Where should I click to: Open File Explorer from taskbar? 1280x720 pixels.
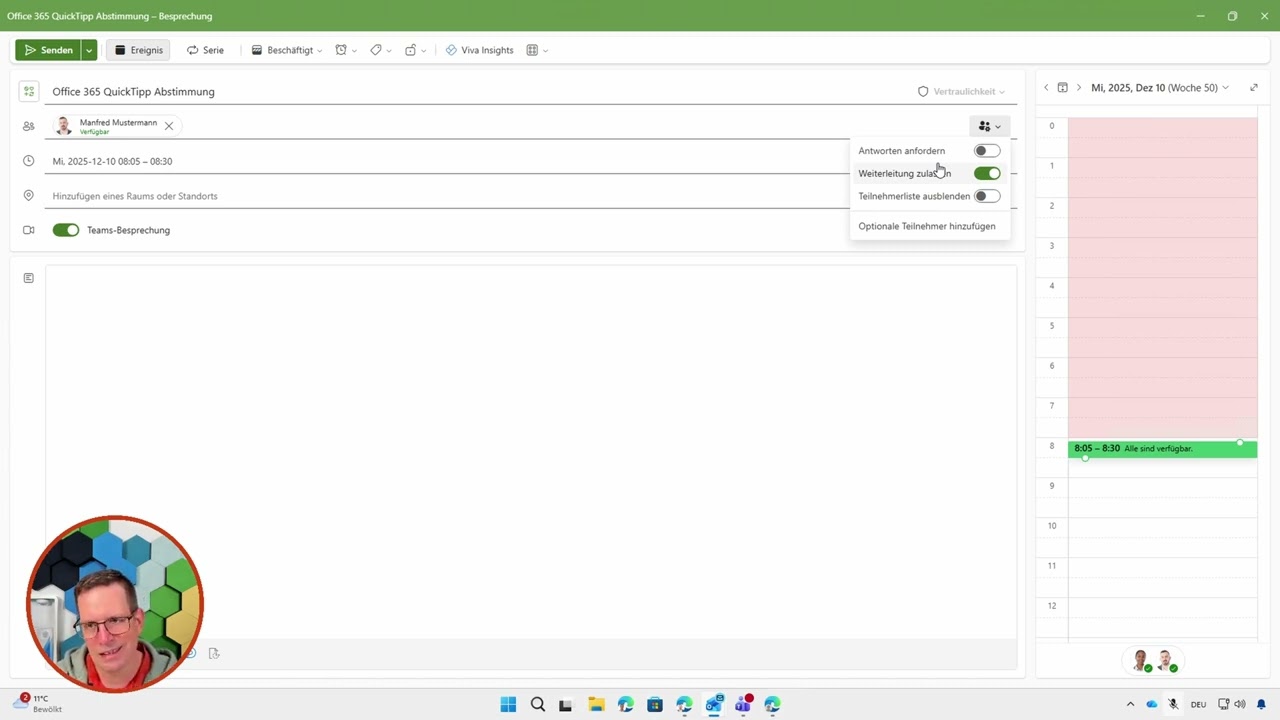(596, 704)
